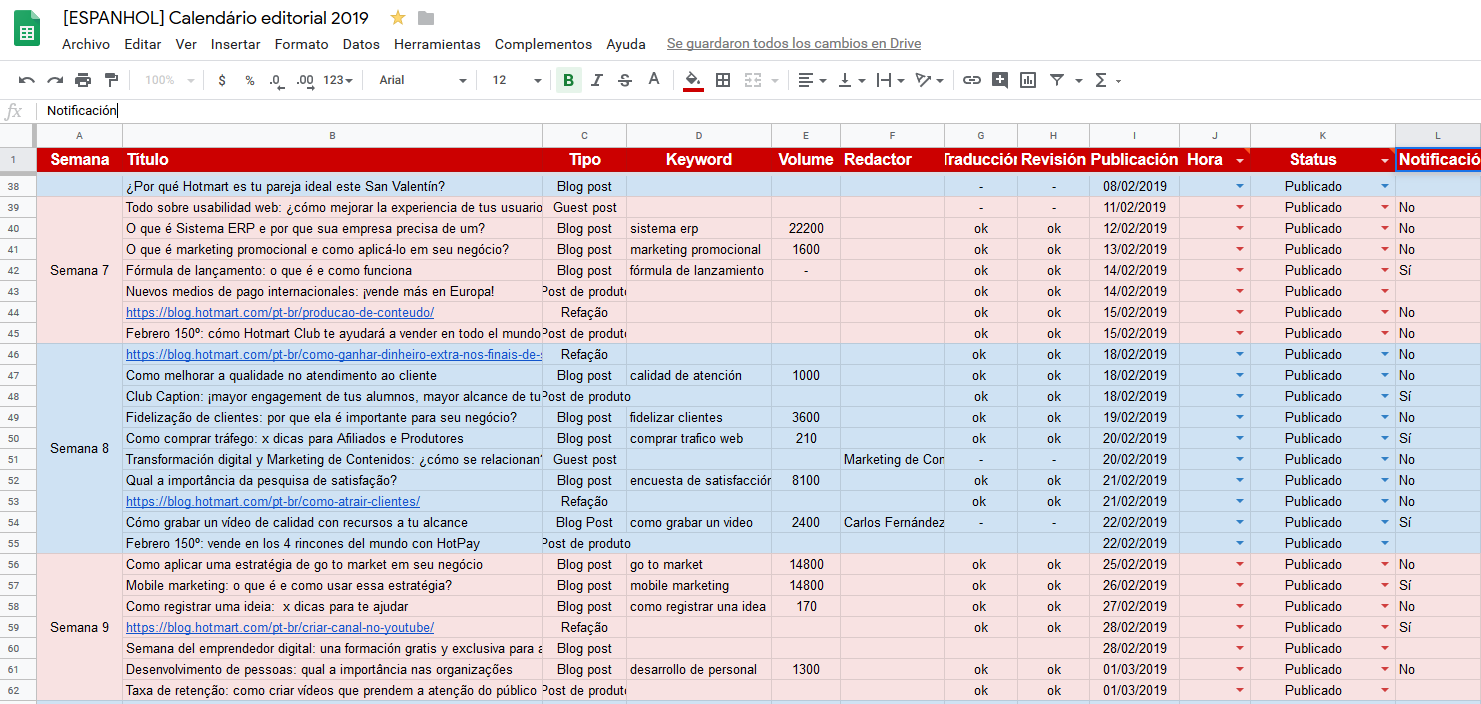This screenshot has height=704, width=1481.
Task: Open Google Sheets home via green logo
Action: [x=27, y=28]
